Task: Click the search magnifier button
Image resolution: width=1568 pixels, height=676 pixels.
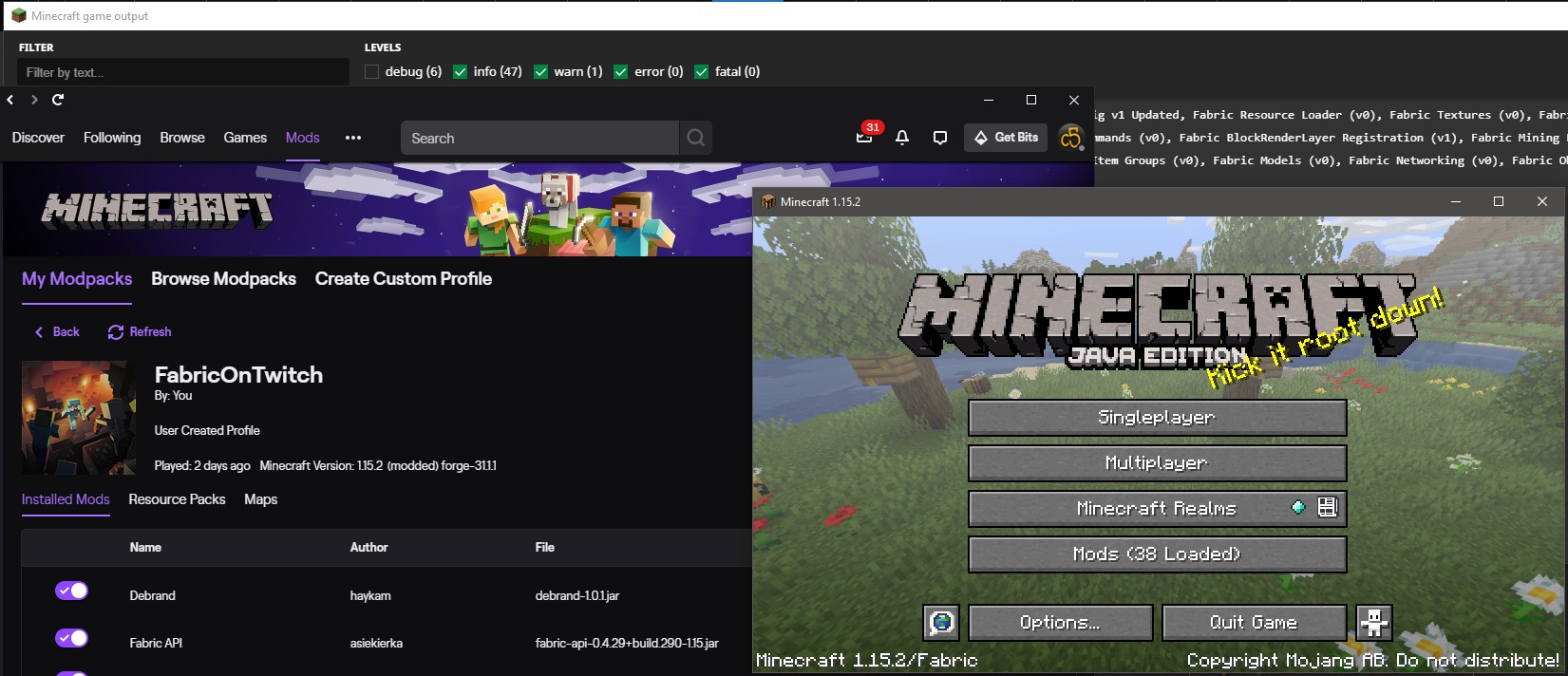Action: (x=695, y=138)
